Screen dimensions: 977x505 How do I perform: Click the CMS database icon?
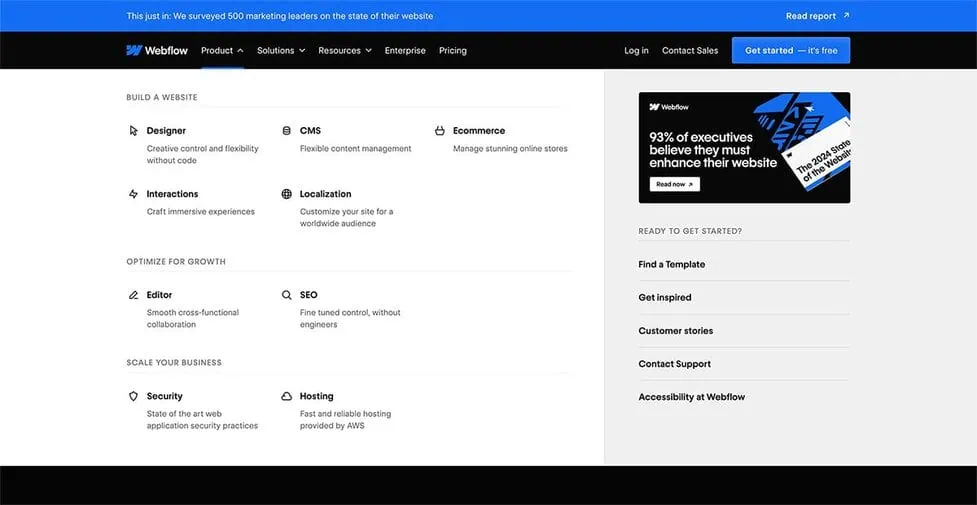(287, 131)
